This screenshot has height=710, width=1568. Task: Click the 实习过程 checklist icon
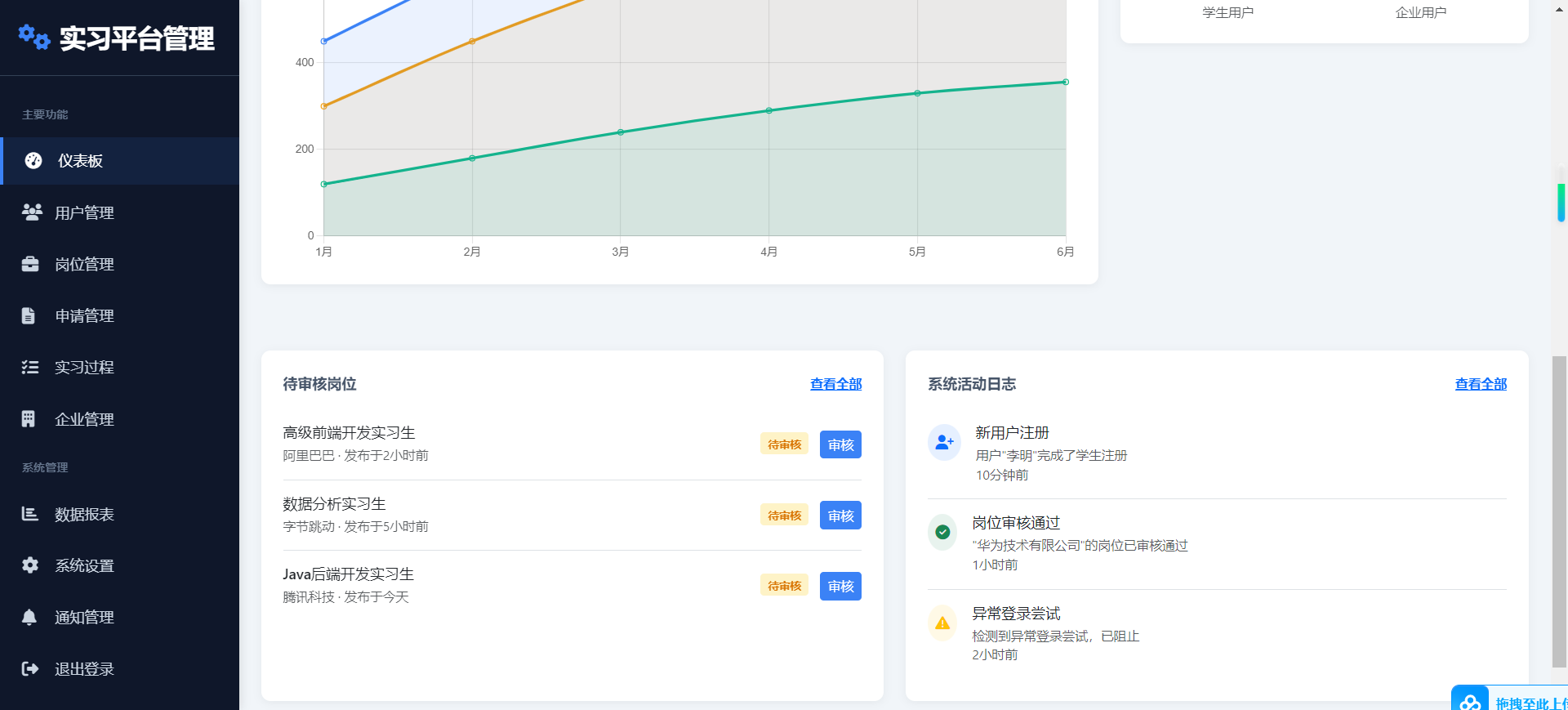30,367
